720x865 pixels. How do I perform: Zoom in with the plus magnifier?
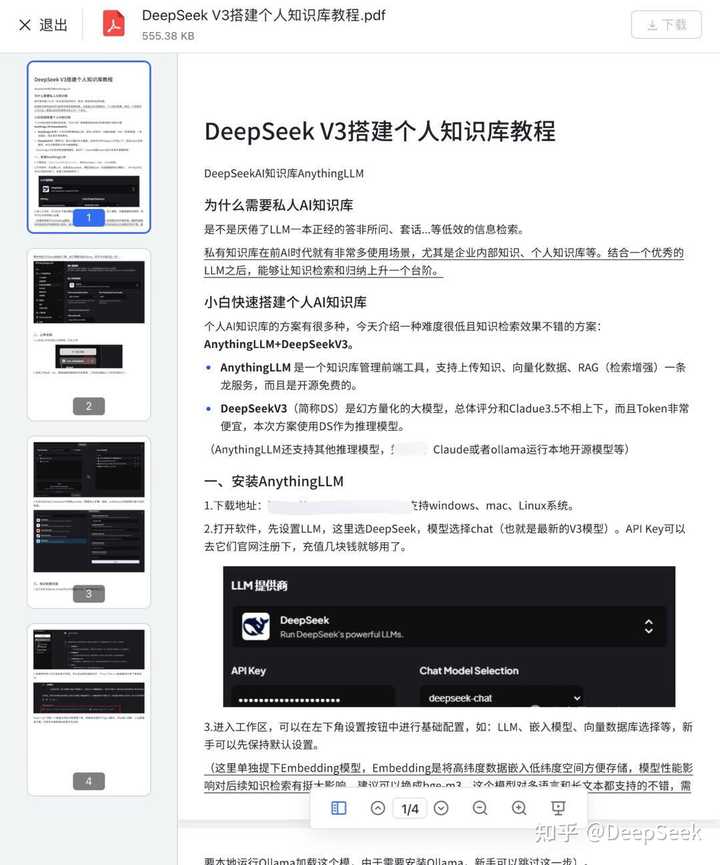519,808
